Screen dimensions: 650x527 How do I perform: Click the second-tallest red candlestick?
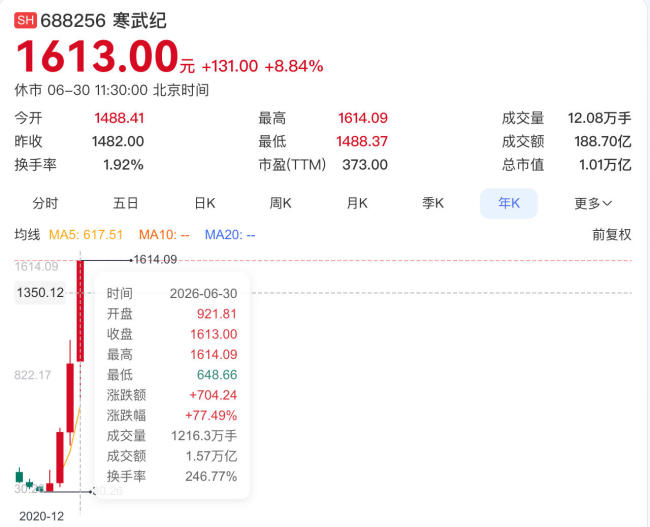[70, 397]
